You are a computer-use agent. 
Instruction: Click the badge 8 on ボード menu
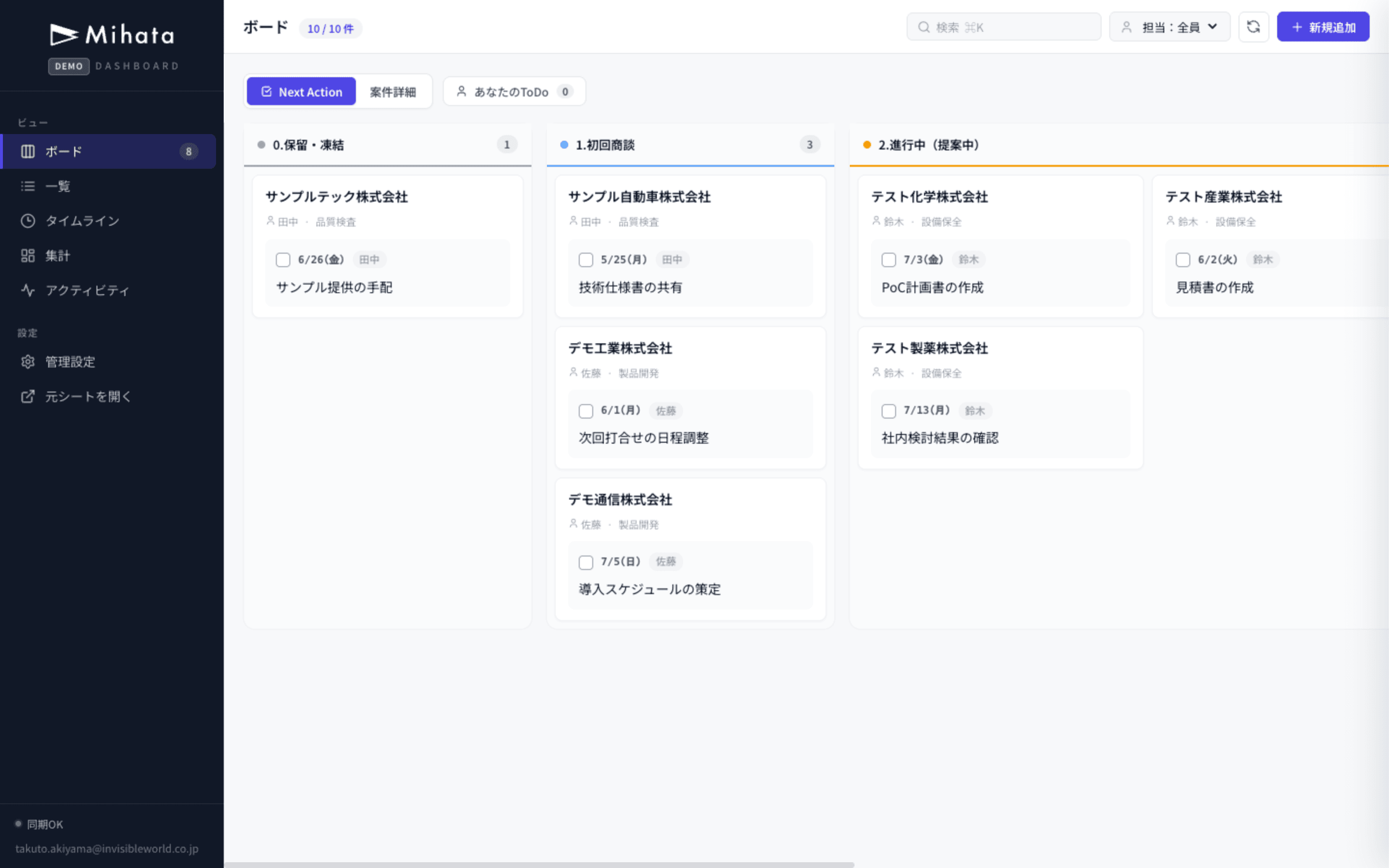click(188, 151)
